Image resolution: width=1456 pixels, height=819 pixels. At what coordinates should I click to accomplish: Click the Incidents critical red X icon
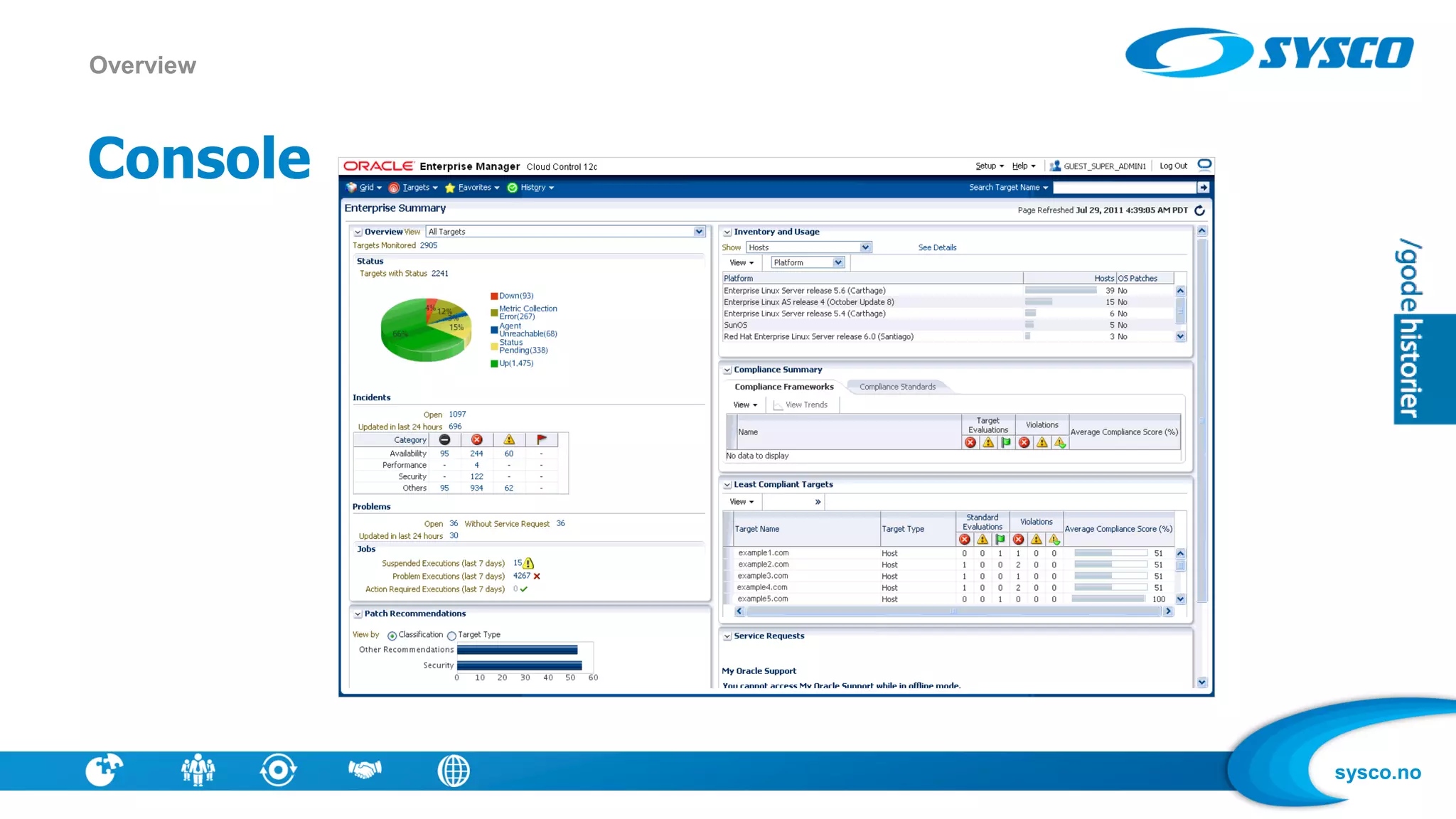pos(477,440)
